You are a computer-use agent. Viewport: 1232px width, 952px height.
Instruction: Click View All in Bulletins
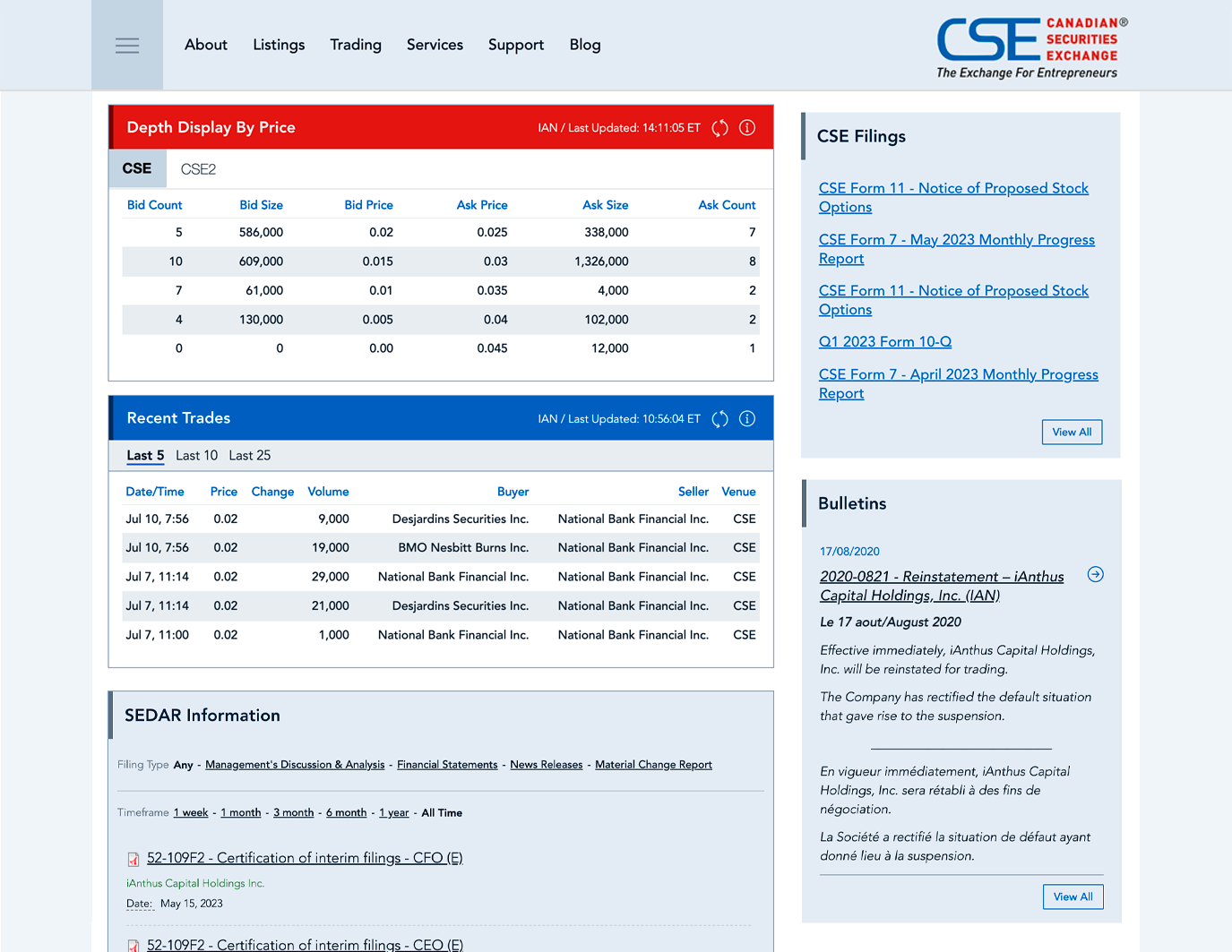[x=1073, y=896]
